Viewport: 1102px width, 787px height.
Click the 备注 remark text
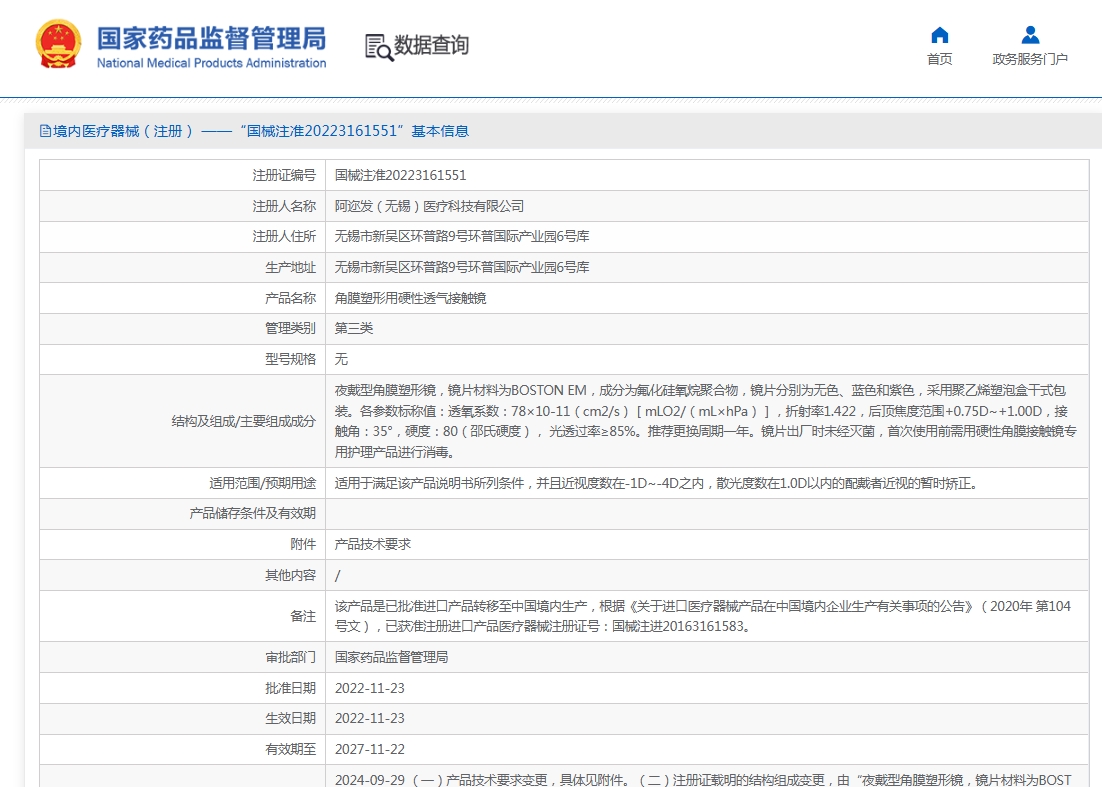coord(703,616)
